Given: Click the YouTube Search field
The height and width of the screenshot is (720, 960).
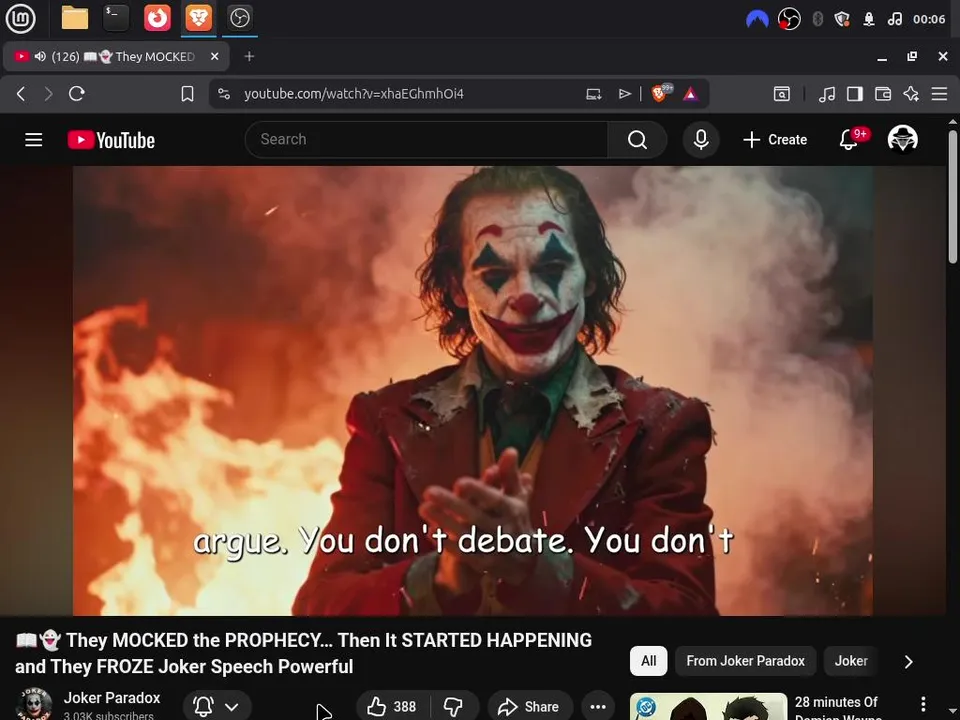Looking at the screenshot, I should point(427,140).
